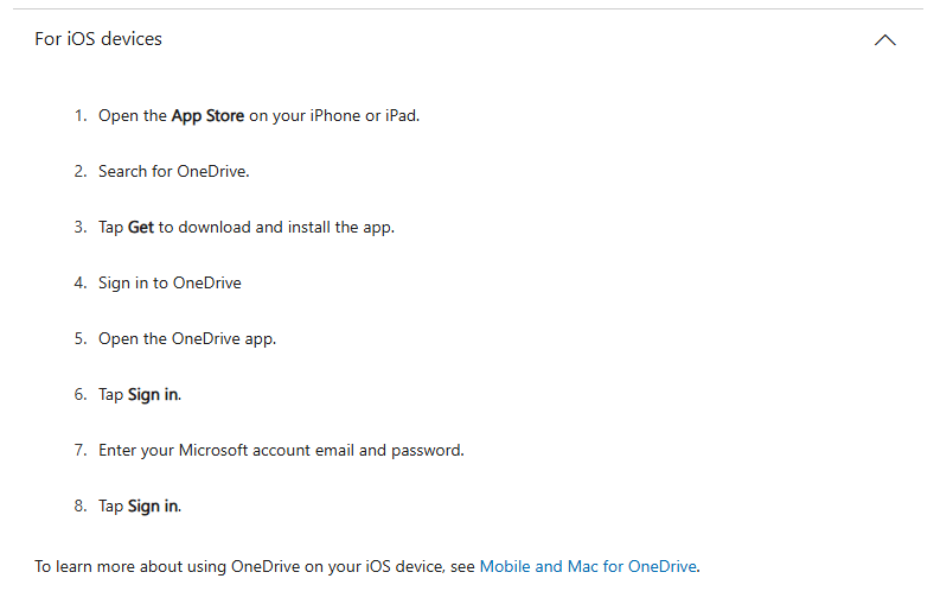Image resolution: width=936 pixels, height=604 pixels.
Task: Select the Search for OneDrive step
Action: pyautogui.click(x=176, y=171)
